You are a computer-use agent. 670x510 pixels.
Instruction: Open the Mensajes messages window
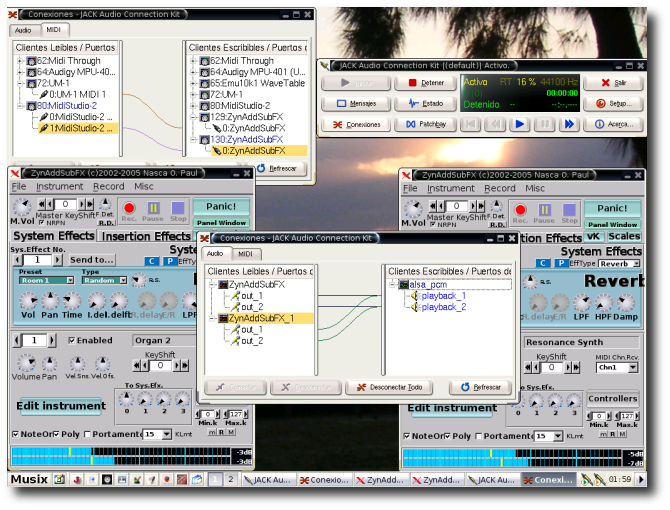(x=355, y=103)
